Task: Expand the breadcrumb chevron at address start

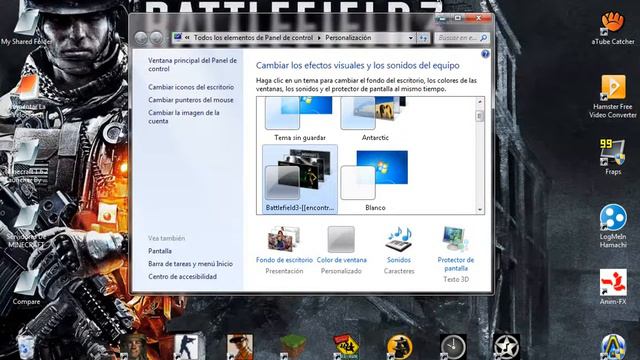Action: coord(187,38)
